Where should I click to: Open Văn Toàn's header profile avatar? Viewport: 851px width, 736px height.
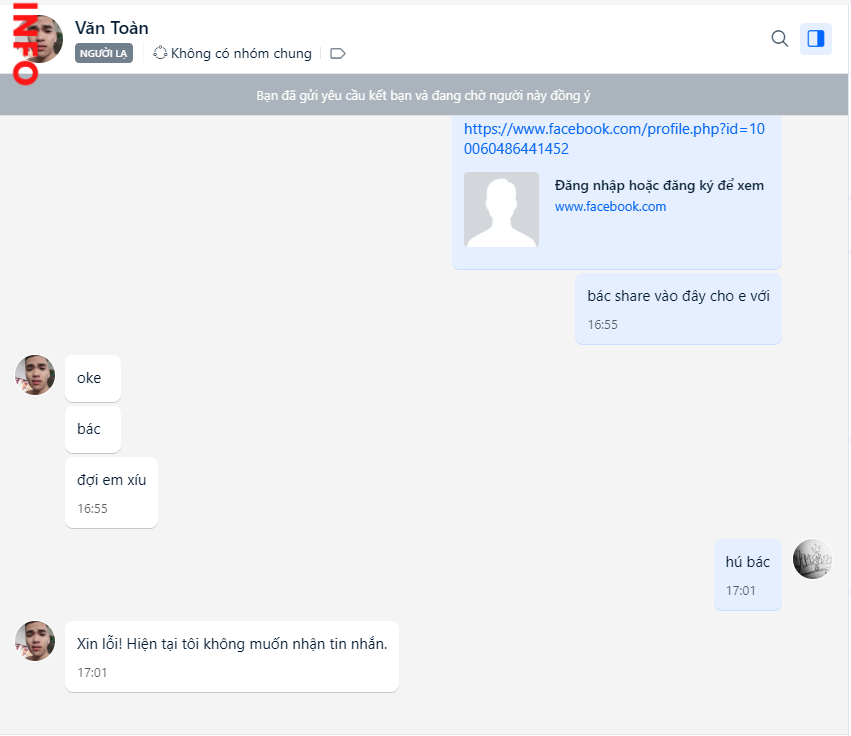(42, 39)
